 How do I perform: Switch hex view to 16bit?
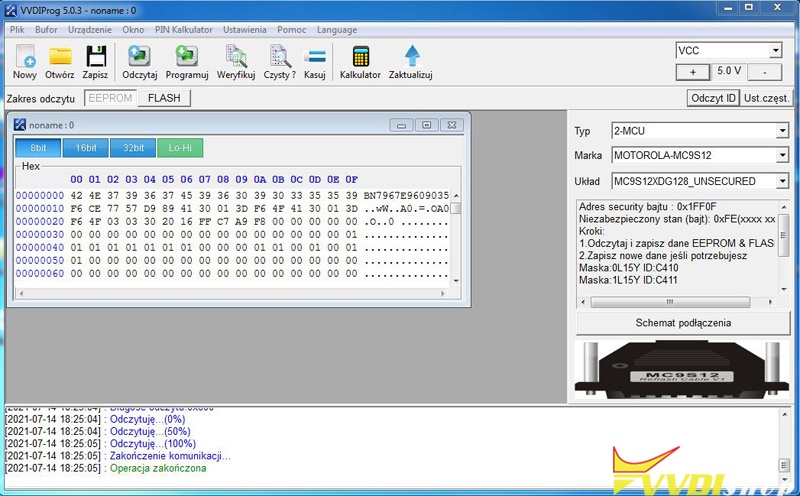[x=85, y=148]
